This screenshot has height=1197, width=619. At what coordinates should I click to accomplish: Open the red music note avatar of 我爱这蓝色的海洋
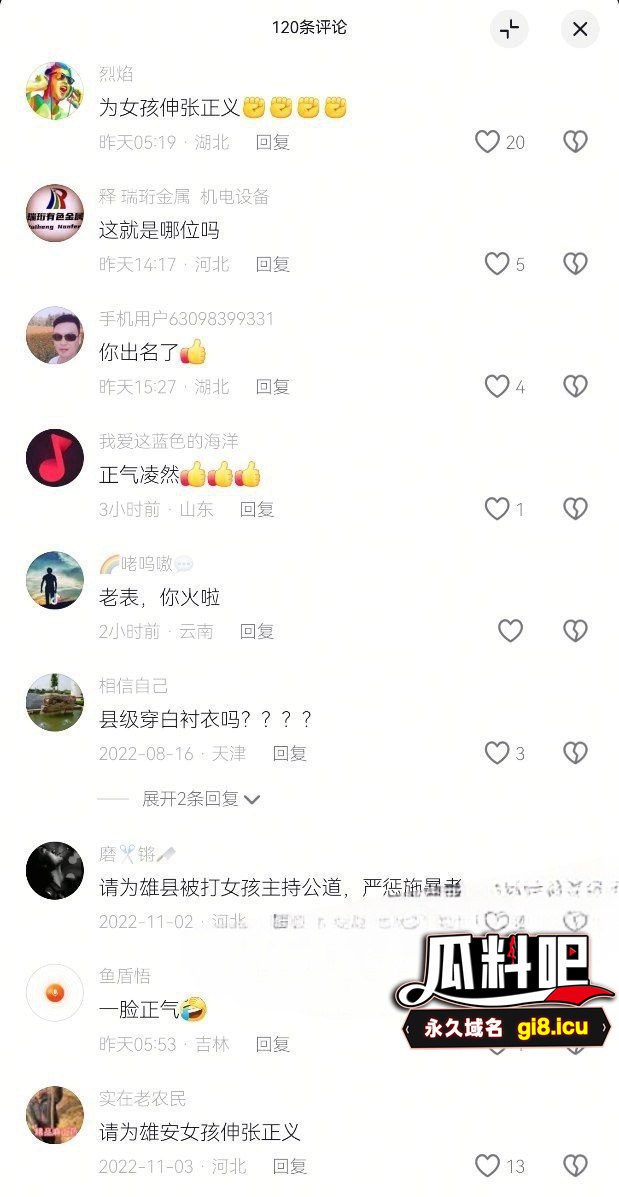coord(55,458)
